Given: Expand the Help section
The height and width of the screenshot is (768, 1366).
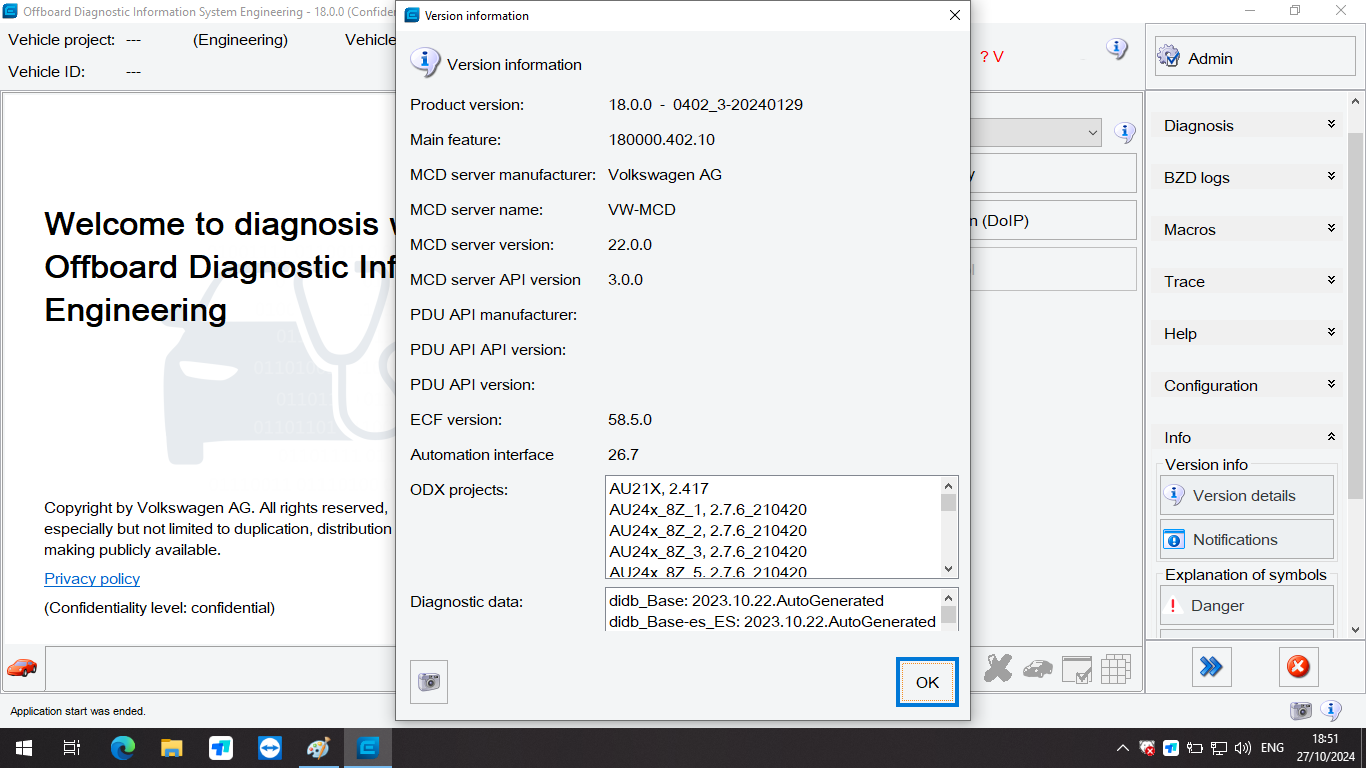Looking at the screenshot, I should tap(1247, 333).
